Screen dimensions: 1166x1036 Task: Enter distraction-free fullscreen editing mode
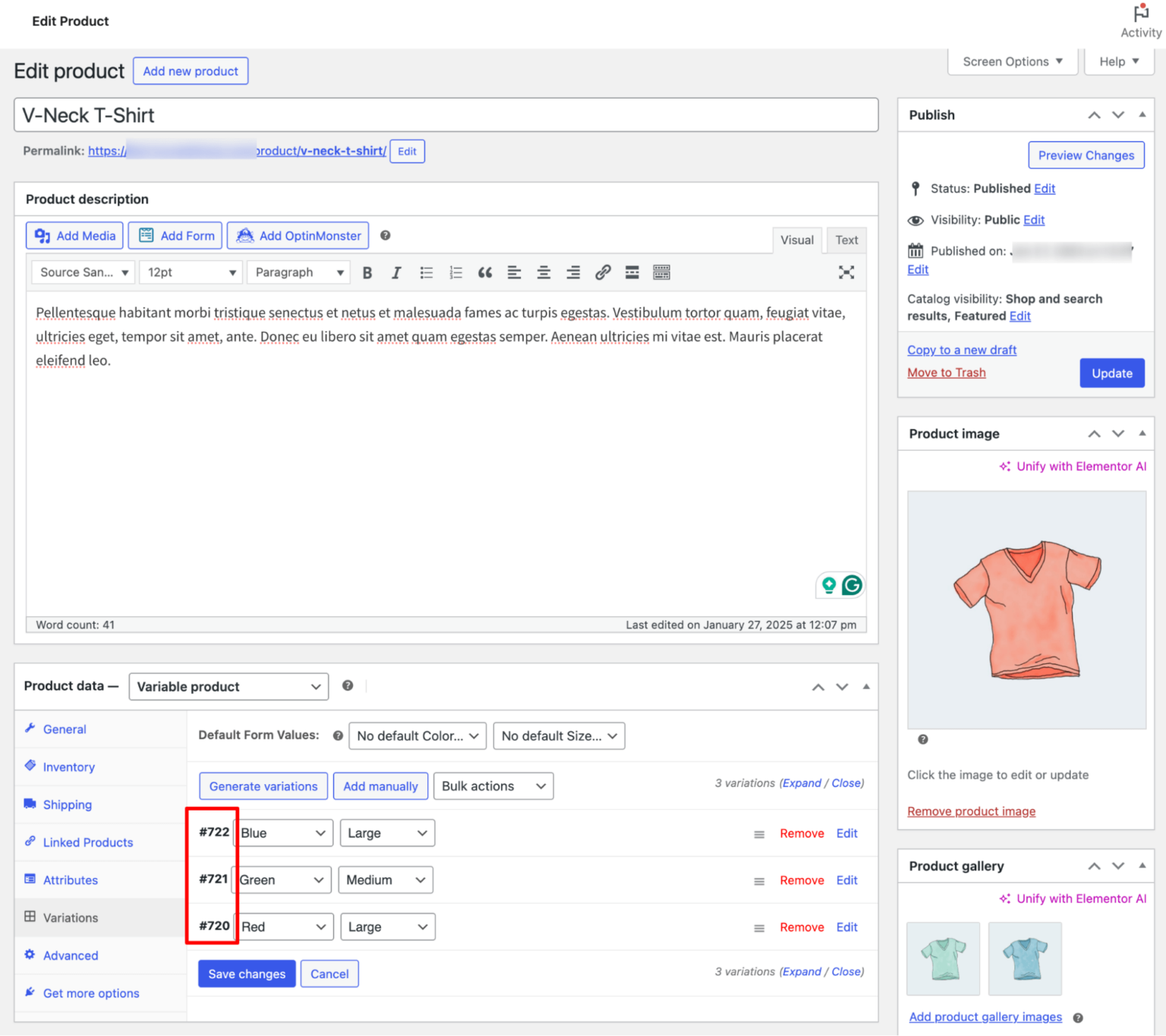pos(846,272)
